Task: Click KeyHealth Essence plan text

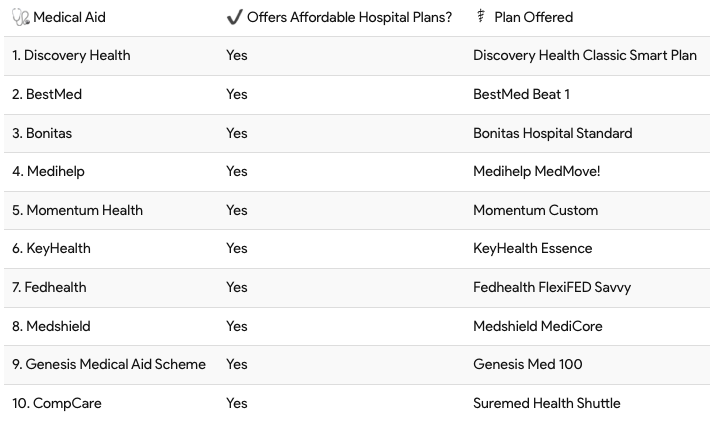Action: (x=532, y=249)
